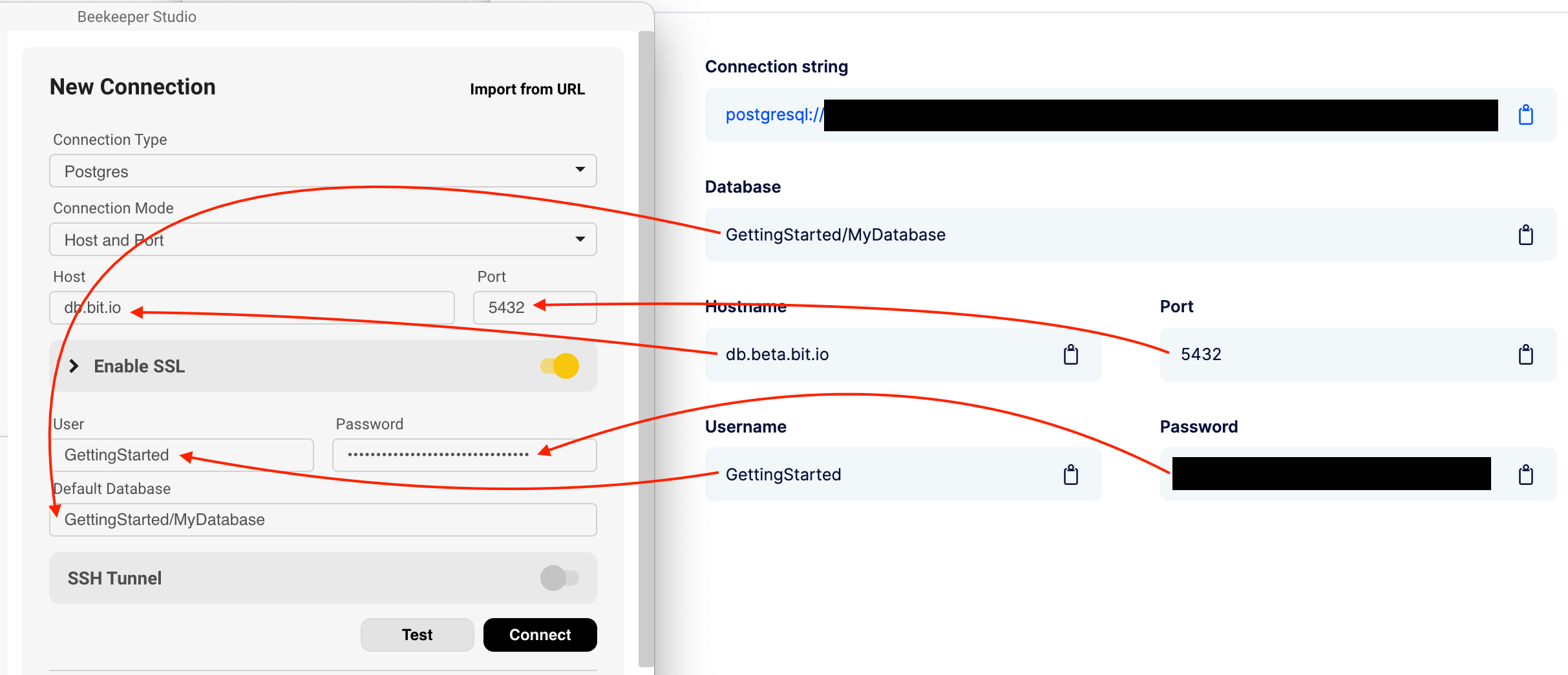Focus the User input field
The image size is (1568, 675).
click(182, 455)
